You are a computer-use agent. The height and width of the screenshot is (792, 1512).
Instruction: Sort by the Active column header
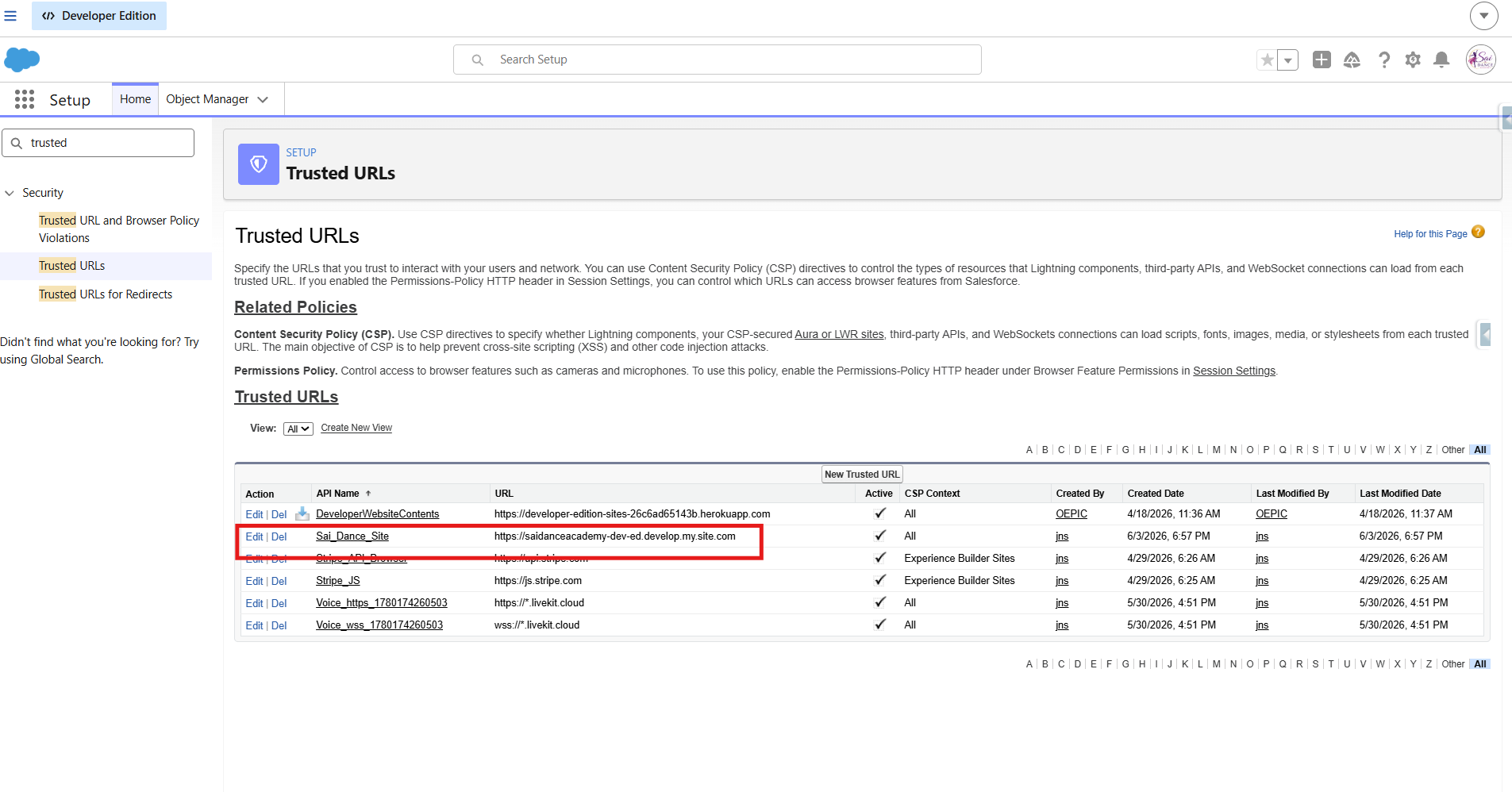pos(879,494)
